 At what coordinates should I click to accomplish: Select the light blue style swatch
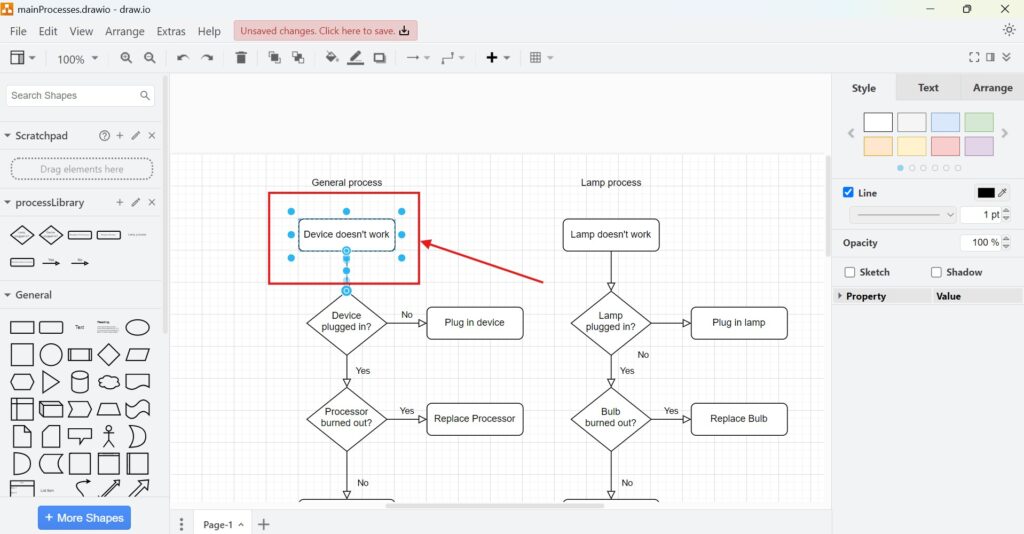click(x=945, y=122)
